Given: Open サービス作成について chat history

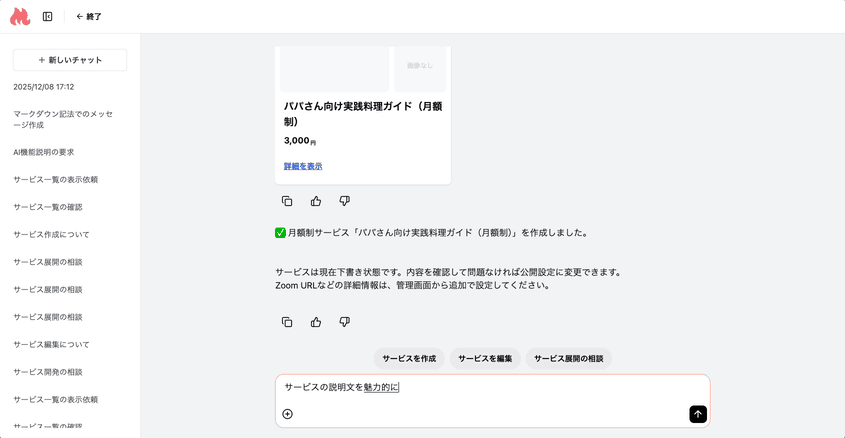Looking at the screenshot, I should 51,235.
